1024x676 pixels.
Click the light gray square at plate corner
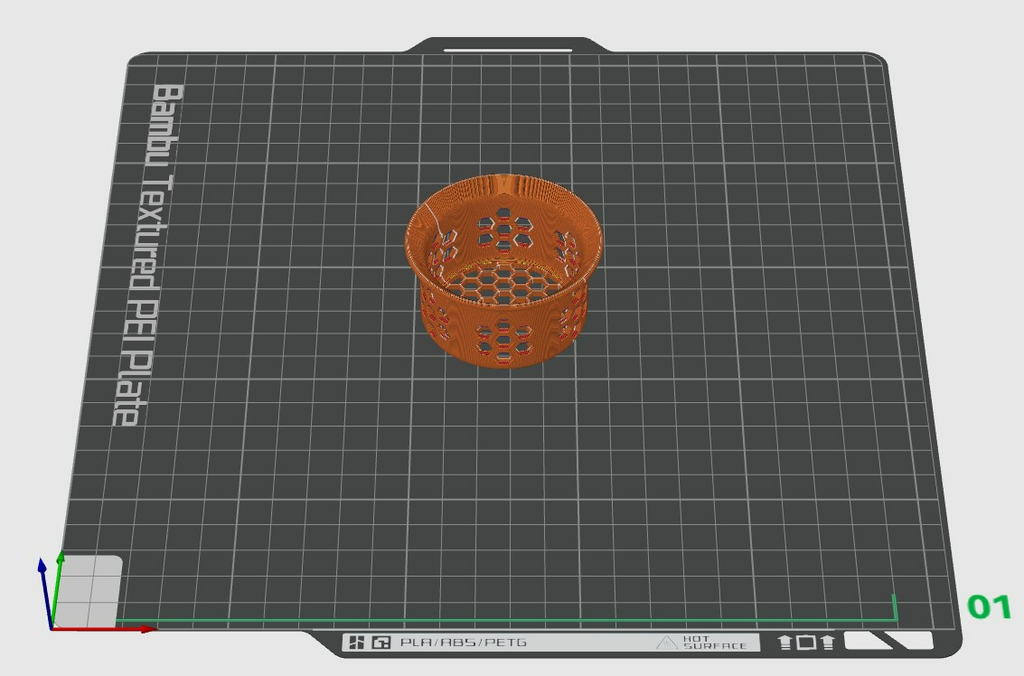click(x=88, y=589)
